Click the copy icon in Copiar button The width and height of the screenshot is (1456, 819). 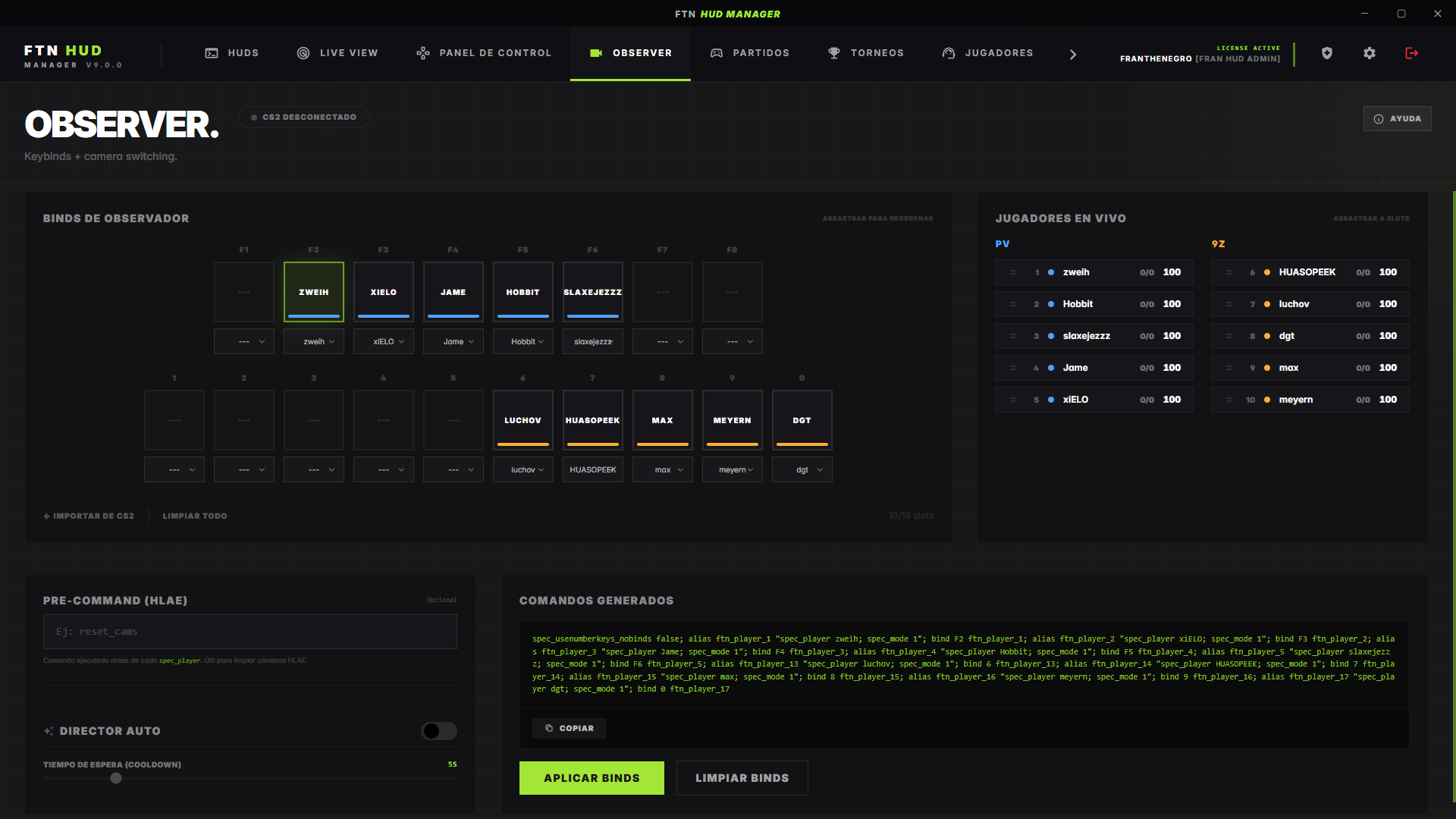tap(549, 728)
